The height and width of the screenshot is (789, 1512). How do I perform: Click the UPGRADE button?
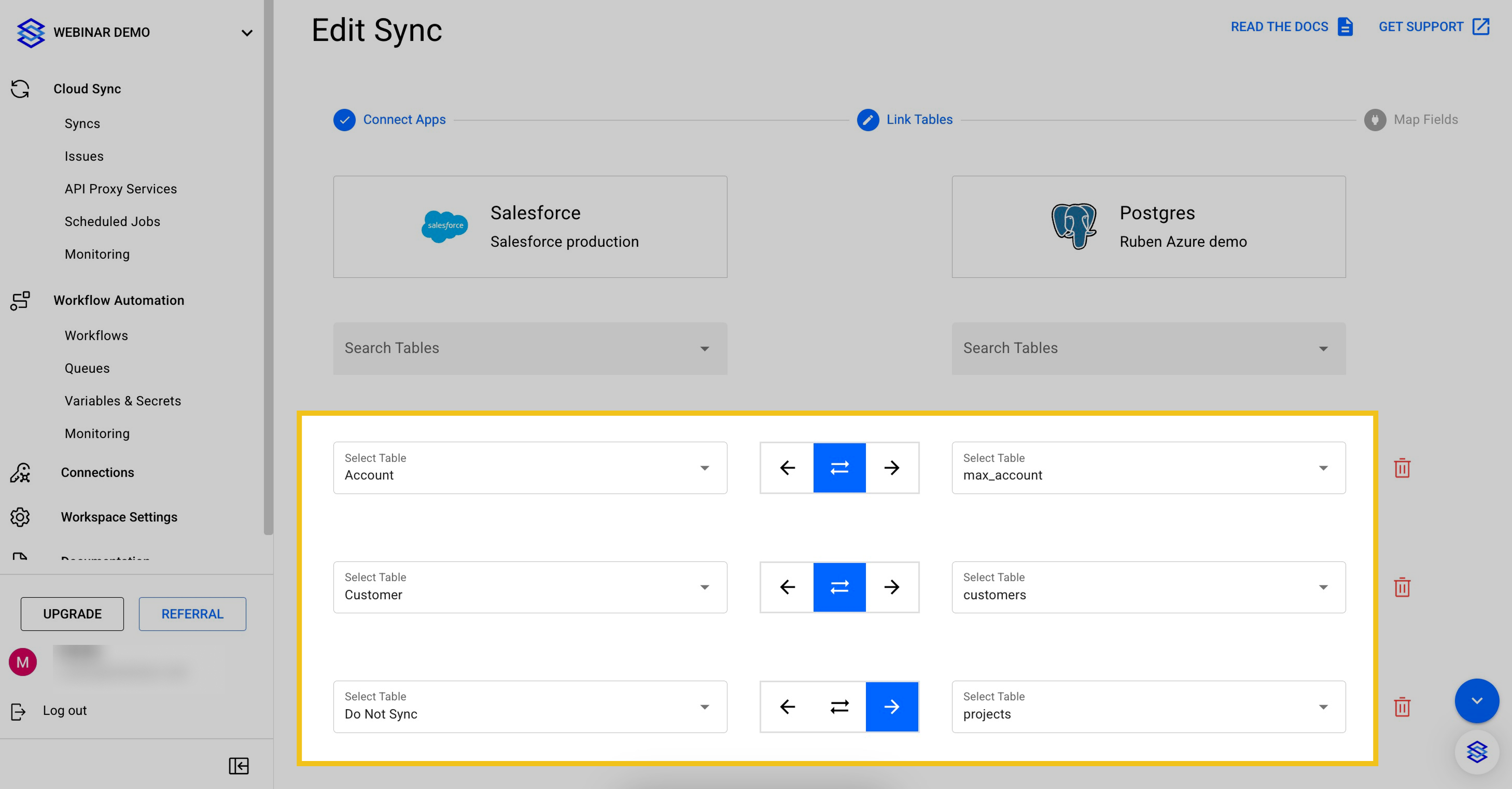pos(72,614)
